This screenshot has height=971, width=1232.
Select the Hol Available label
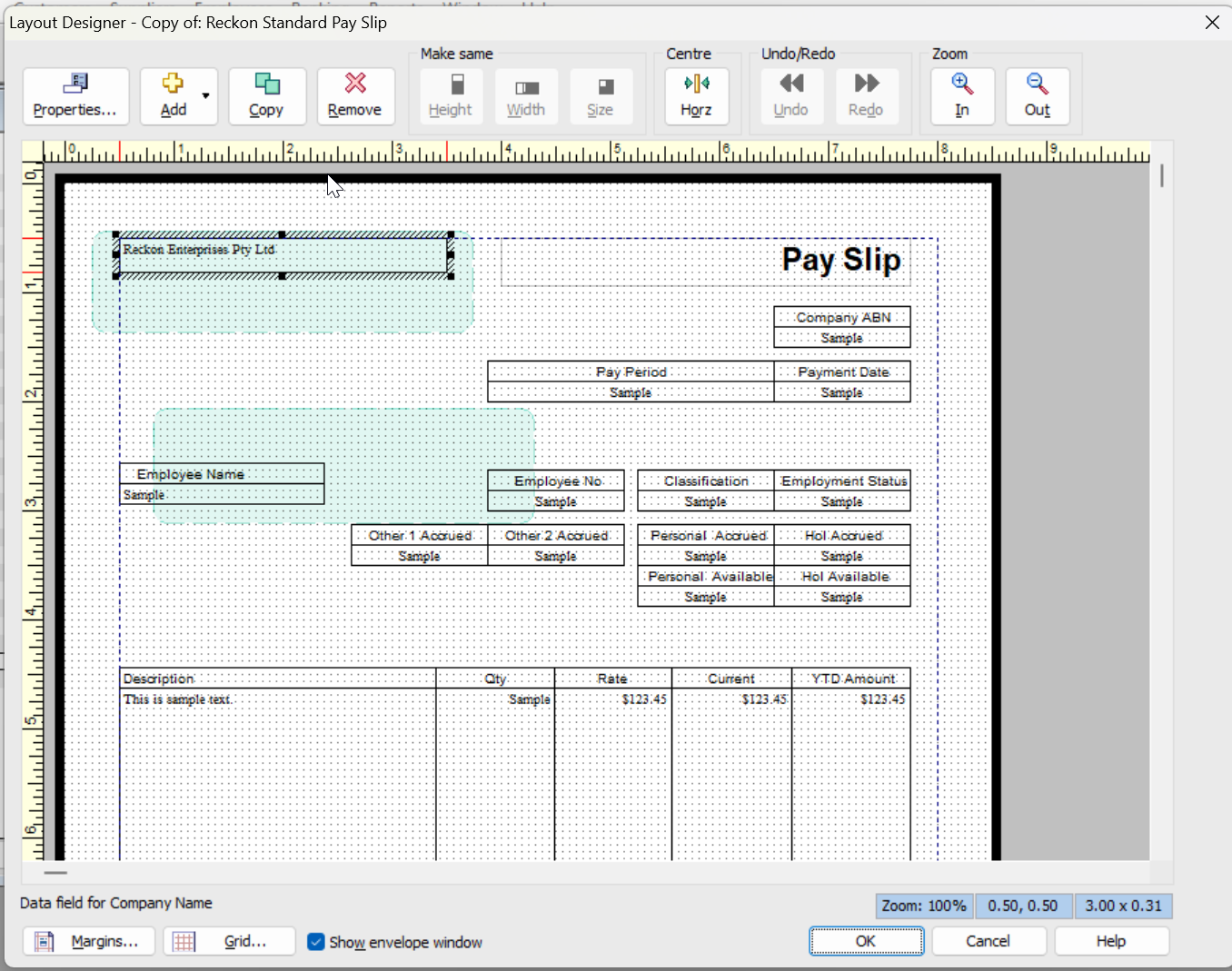[x=842, y=576]
